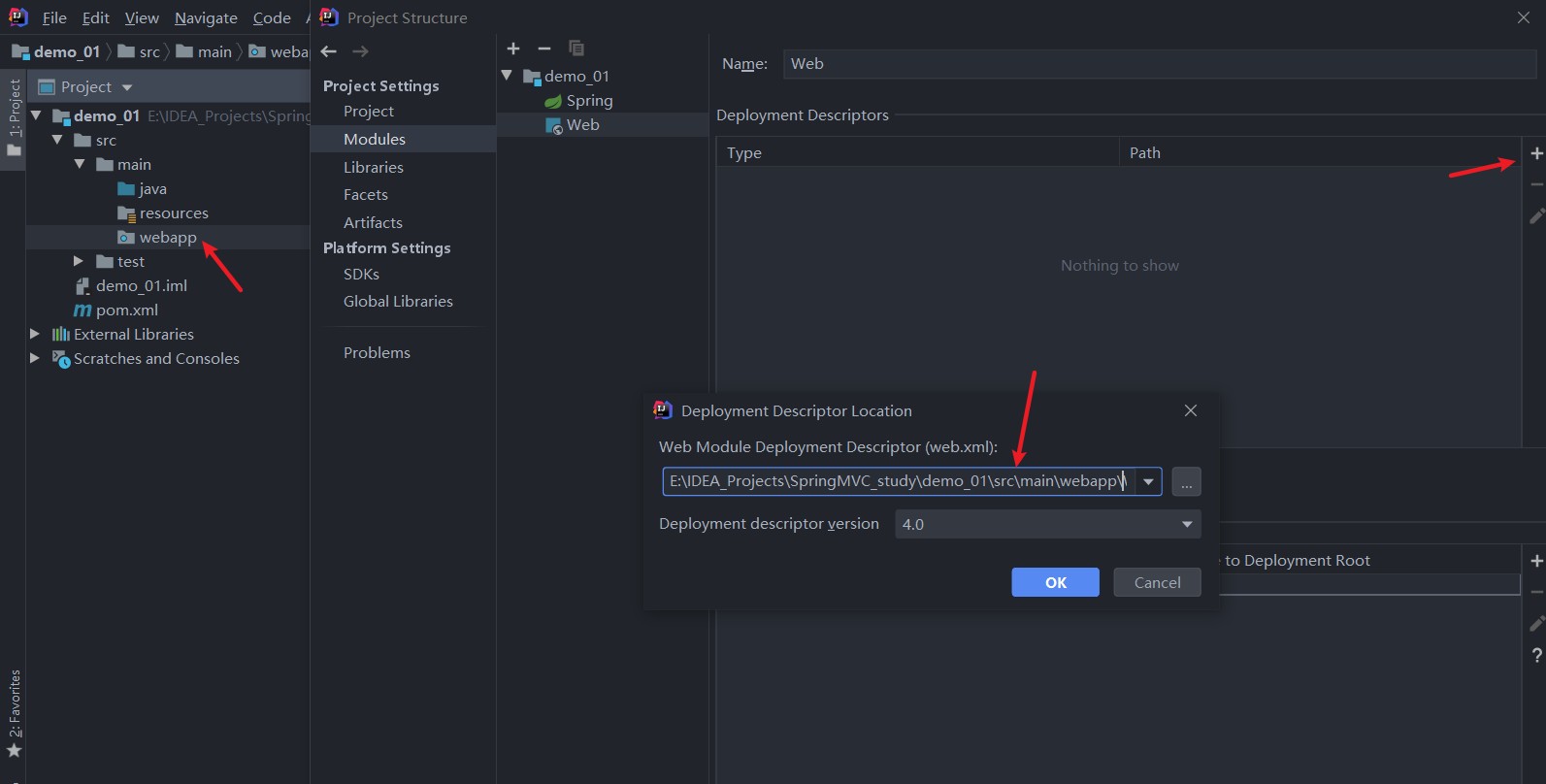The height and width of the screenshot is (784, 1546).
Task: Edit the deployment descriptor with the pencil icon
Action: coord(1536,215)
